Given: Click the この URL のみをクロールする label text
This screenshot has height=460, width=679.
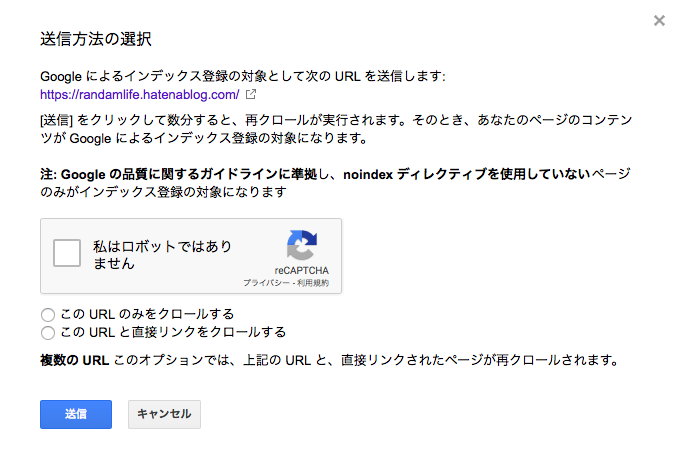Looking at the screenshot, I should pyautogui.click(x=147, y=314).
